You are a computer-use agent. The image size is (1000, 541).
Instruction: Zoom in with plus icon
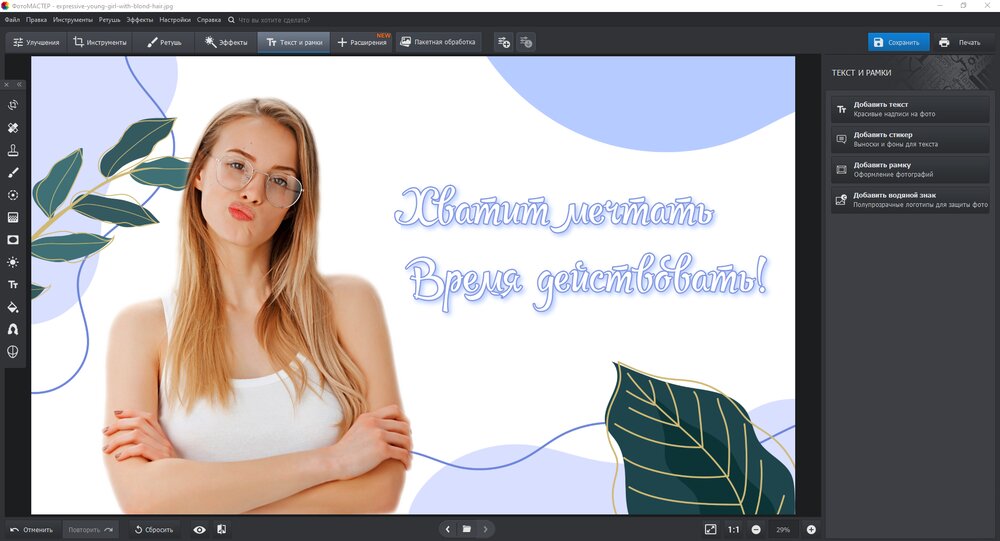pos(811,530)
